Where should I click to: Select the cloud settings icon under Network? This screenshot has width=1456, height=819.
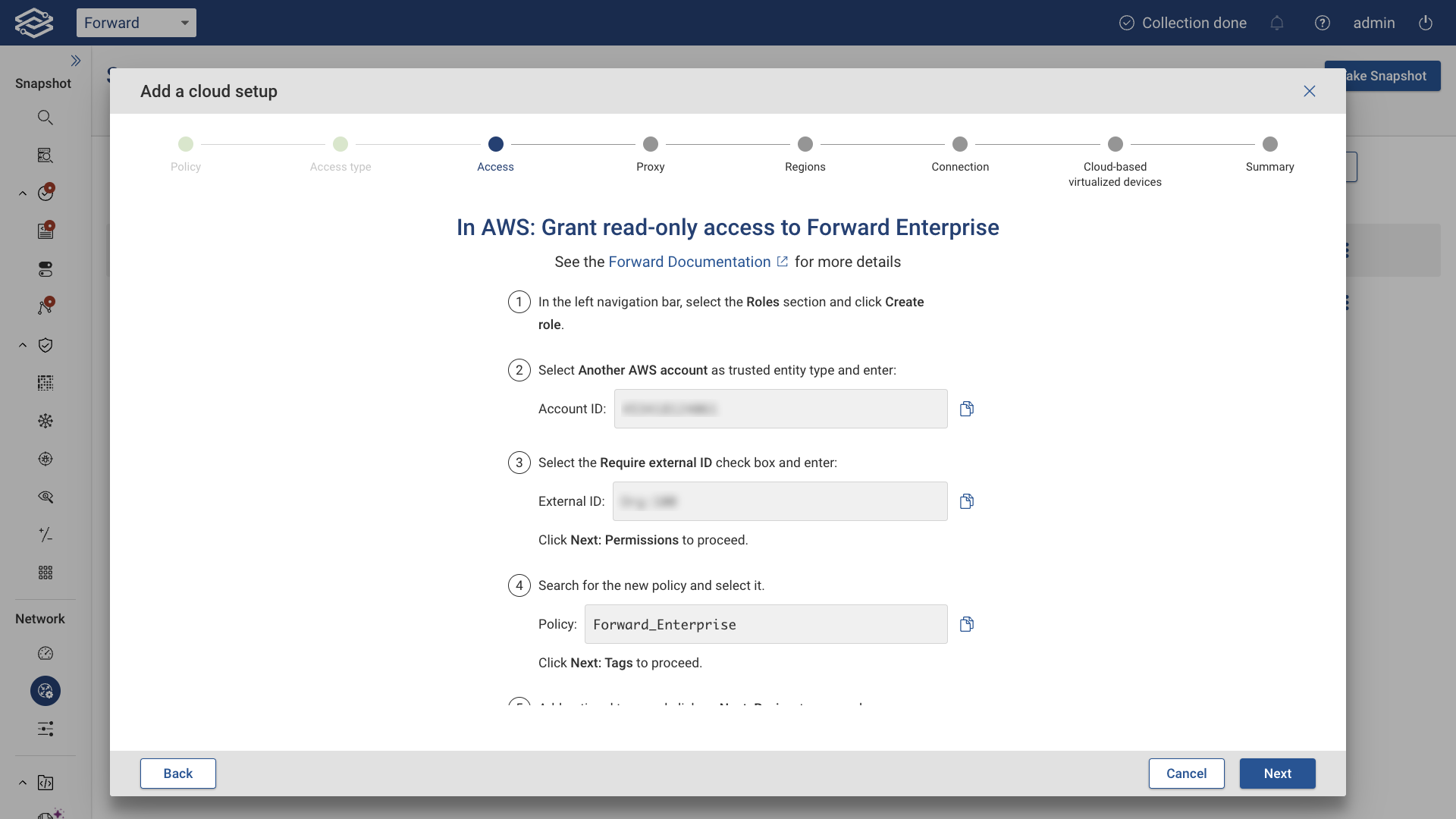pos(45,691)
